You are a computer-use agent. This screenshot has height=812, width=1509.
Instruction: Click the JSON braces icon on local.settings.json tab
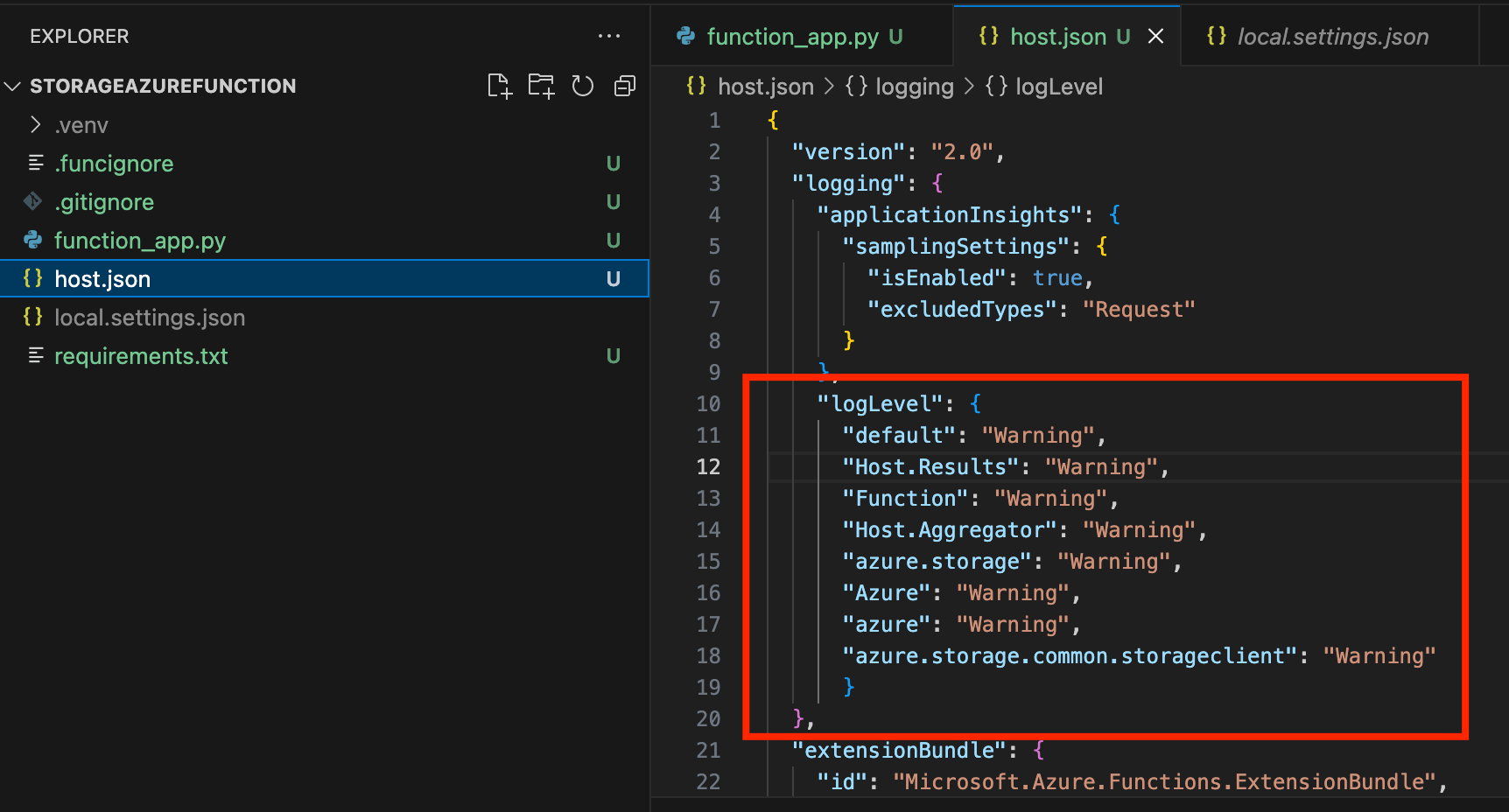point(1217,36)
